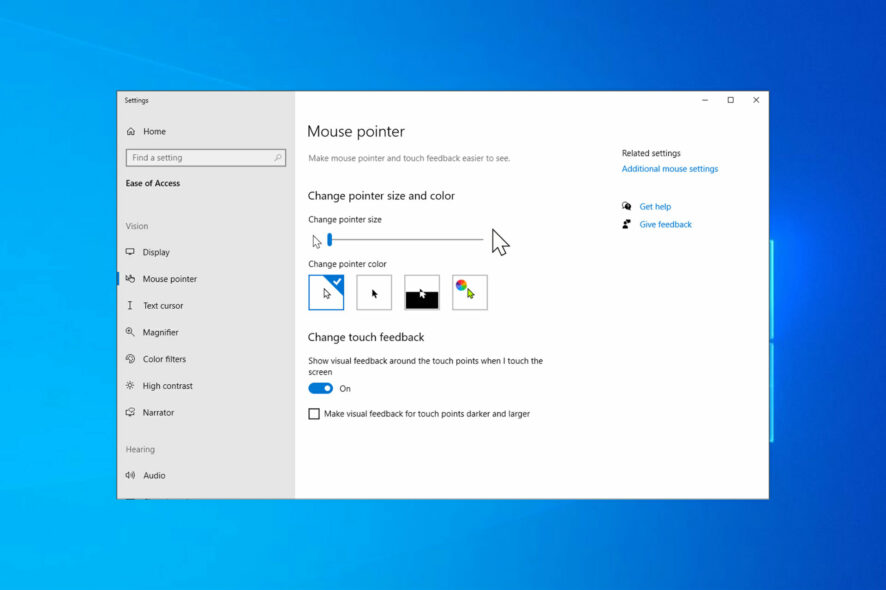Click the Hearing section label
Image resolution: width=886 pixels, height=590 pixels.
tap(139, 449)
